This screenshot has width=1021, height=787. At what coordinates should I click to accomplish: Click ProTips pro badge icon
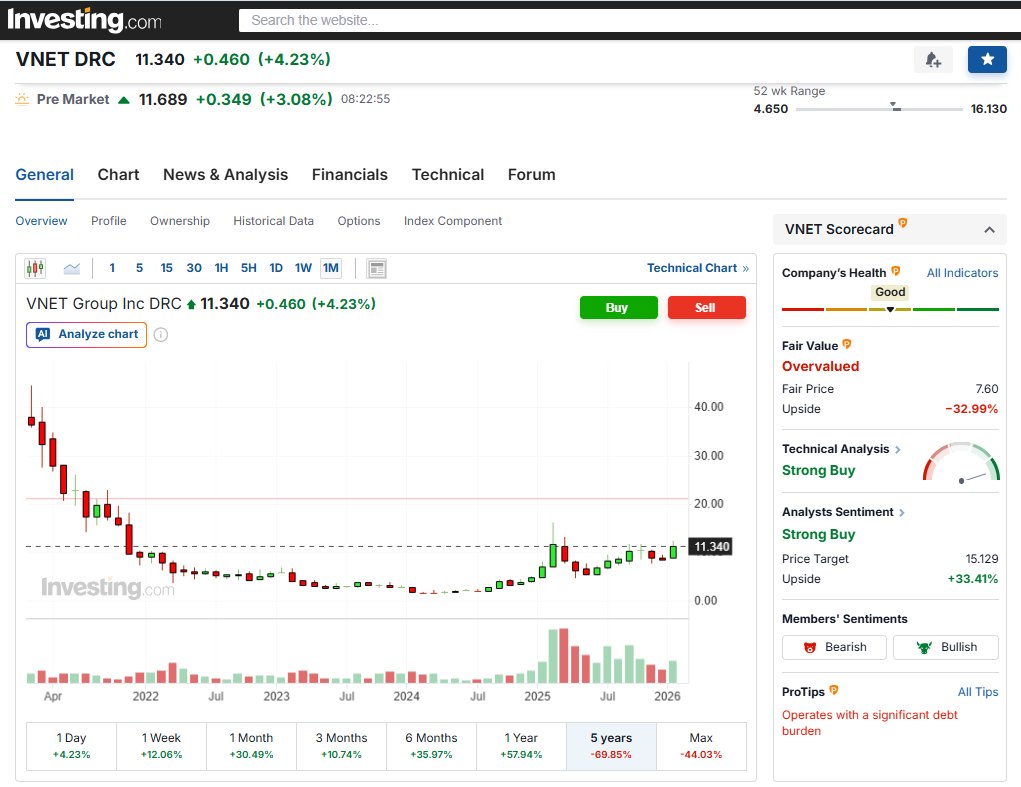(x=833, y=690)
